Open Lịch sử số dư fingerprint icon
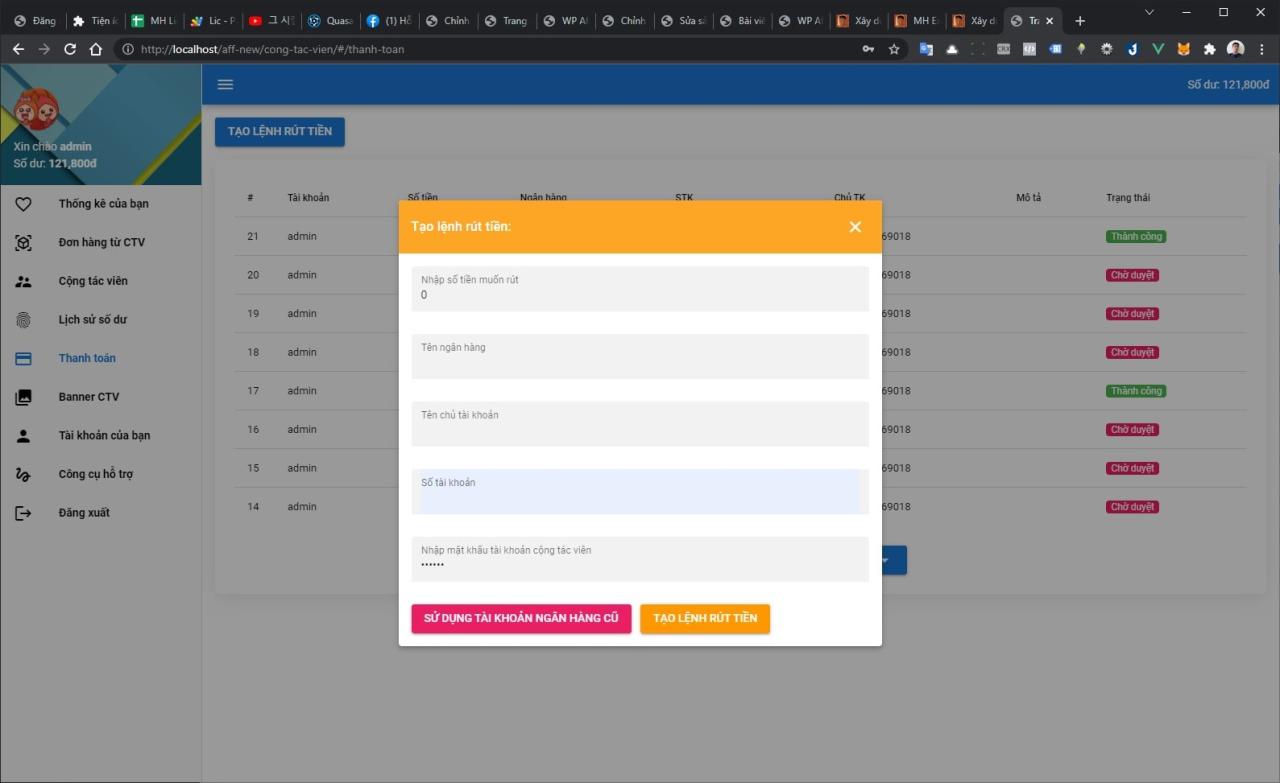Image resolution: width=1280 pixels, height=783 pixels. coord(24,319)
